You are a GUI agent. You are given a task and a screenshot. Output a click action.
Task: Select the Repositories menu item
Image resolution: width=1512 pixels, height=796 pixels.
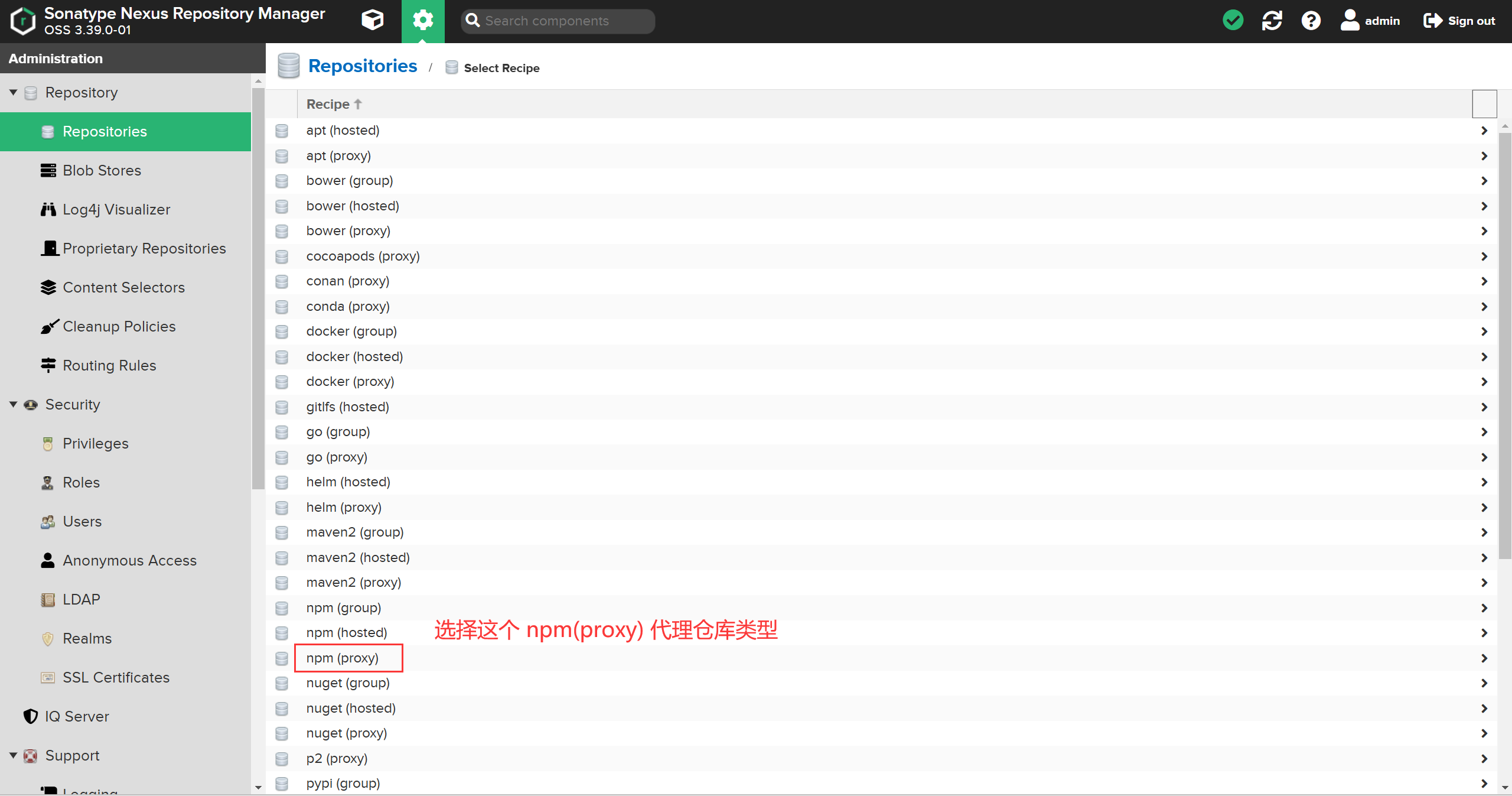(105, 132)
